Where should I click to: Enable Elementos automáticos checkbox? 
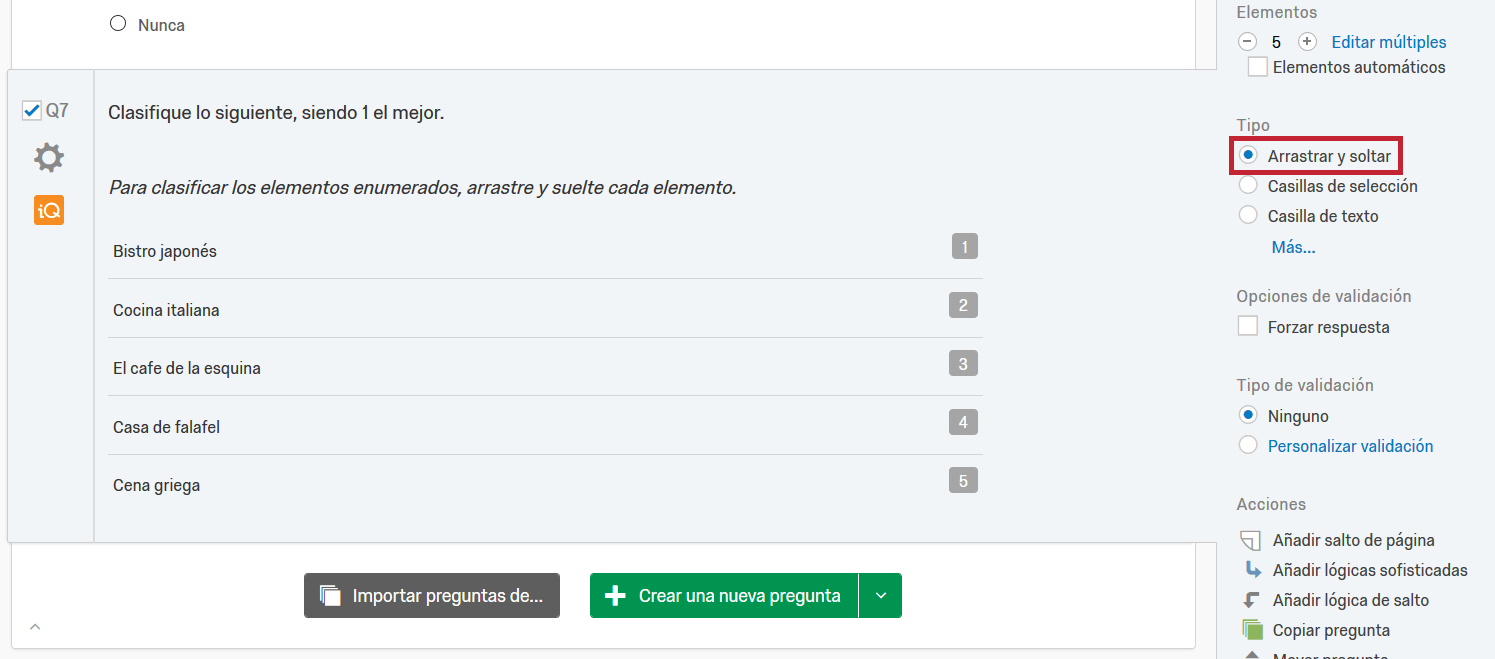(x=1258, y=68)
